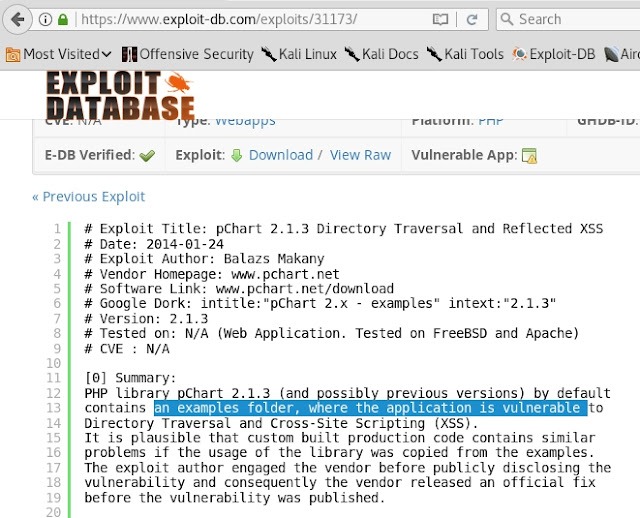This screenshot has height=518, width=640.
Task: Click '# Version: 2.1.3' line
Action: pyautogui.click(x=146, y=318)
